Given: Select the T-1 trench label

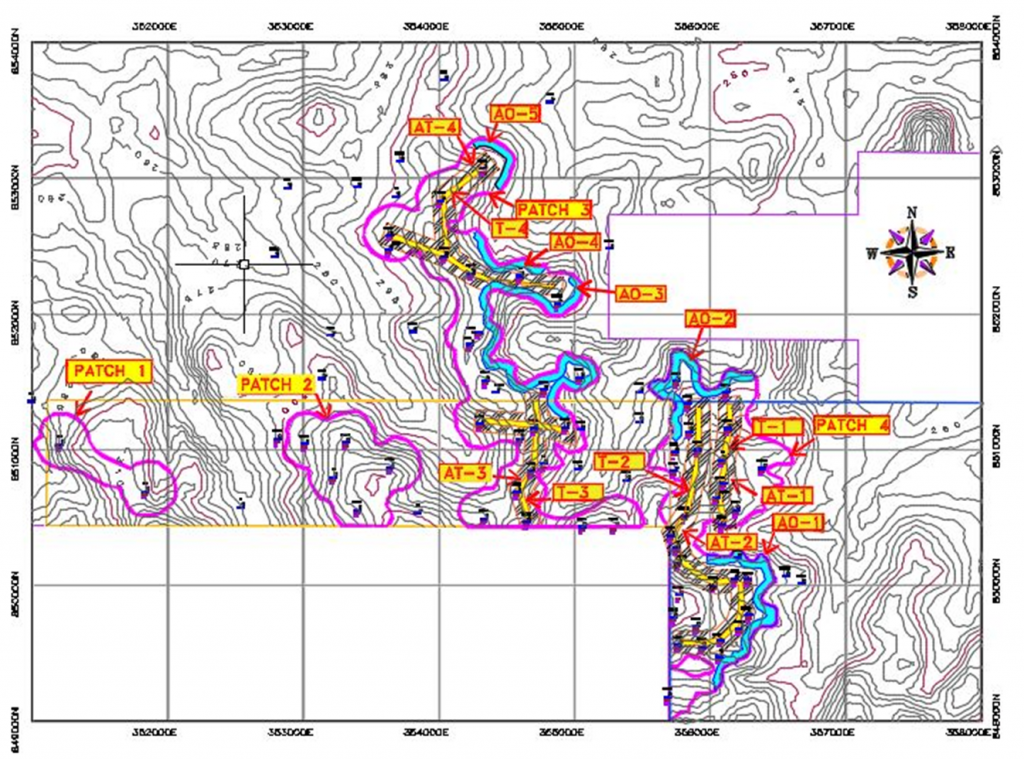Looking at the screenshot, I should [x=777, y=427].
